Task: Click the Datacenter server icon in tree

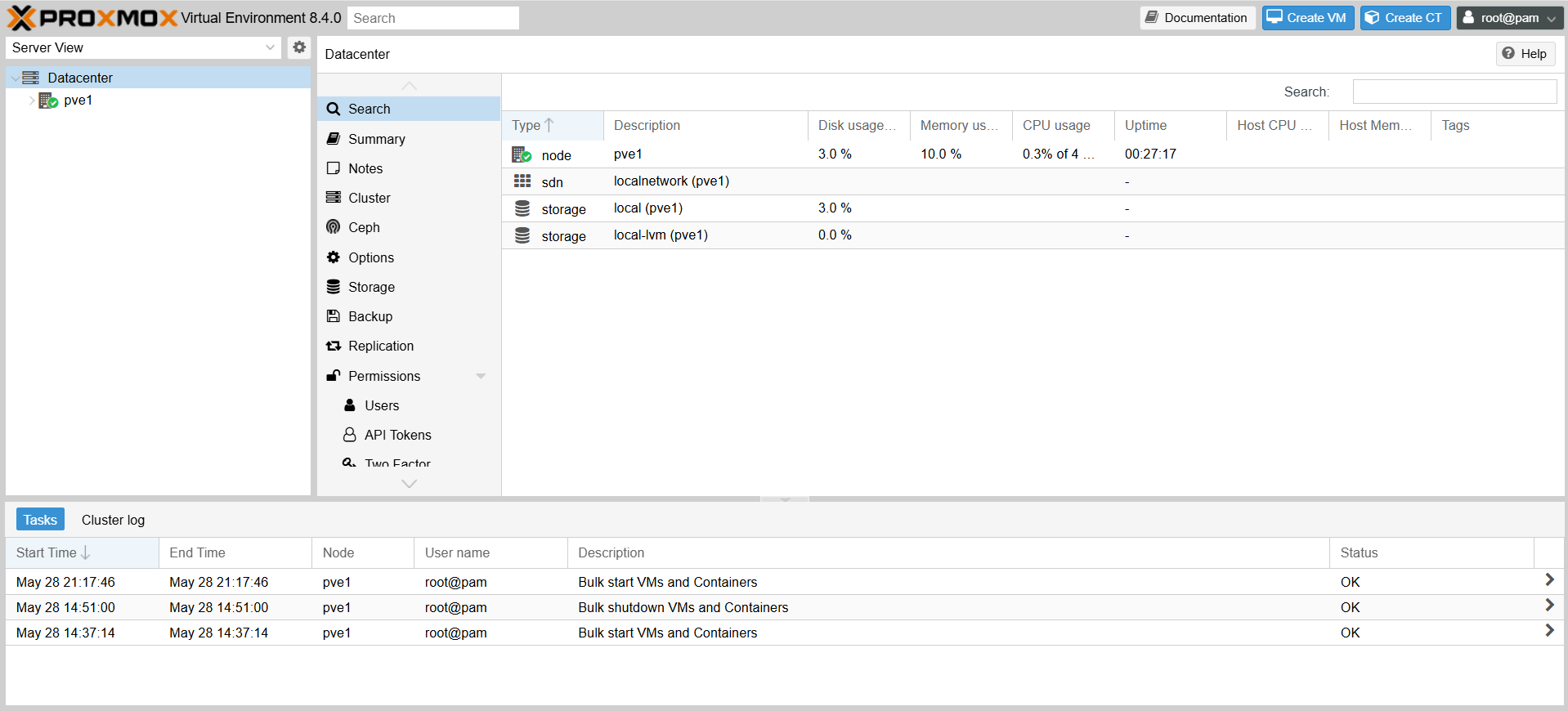Action: pyautogui.click(x=31, y=78)
